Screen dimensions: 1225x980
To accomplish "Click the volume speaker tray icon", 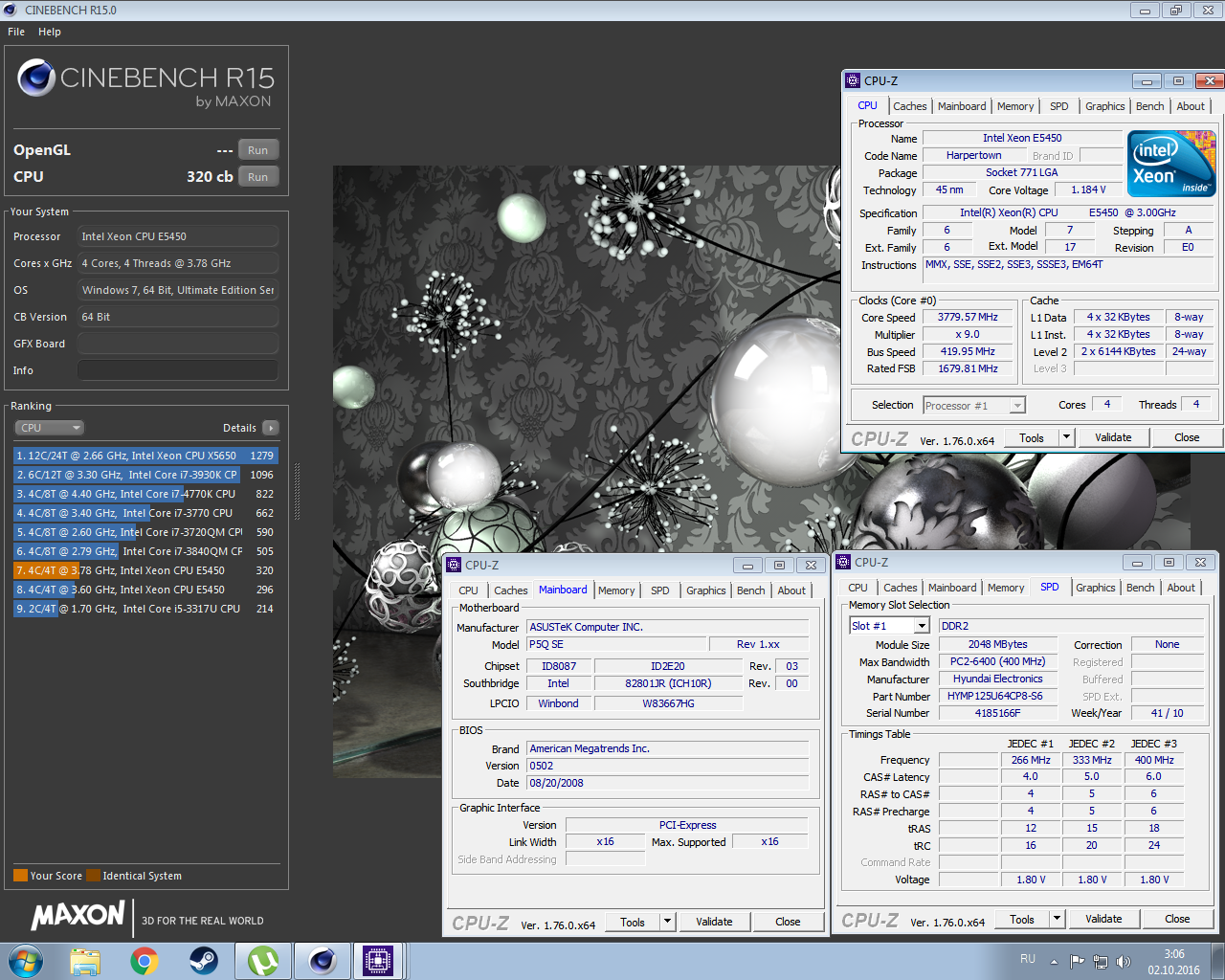I will pyautogui.click(x=1124, y=962).
